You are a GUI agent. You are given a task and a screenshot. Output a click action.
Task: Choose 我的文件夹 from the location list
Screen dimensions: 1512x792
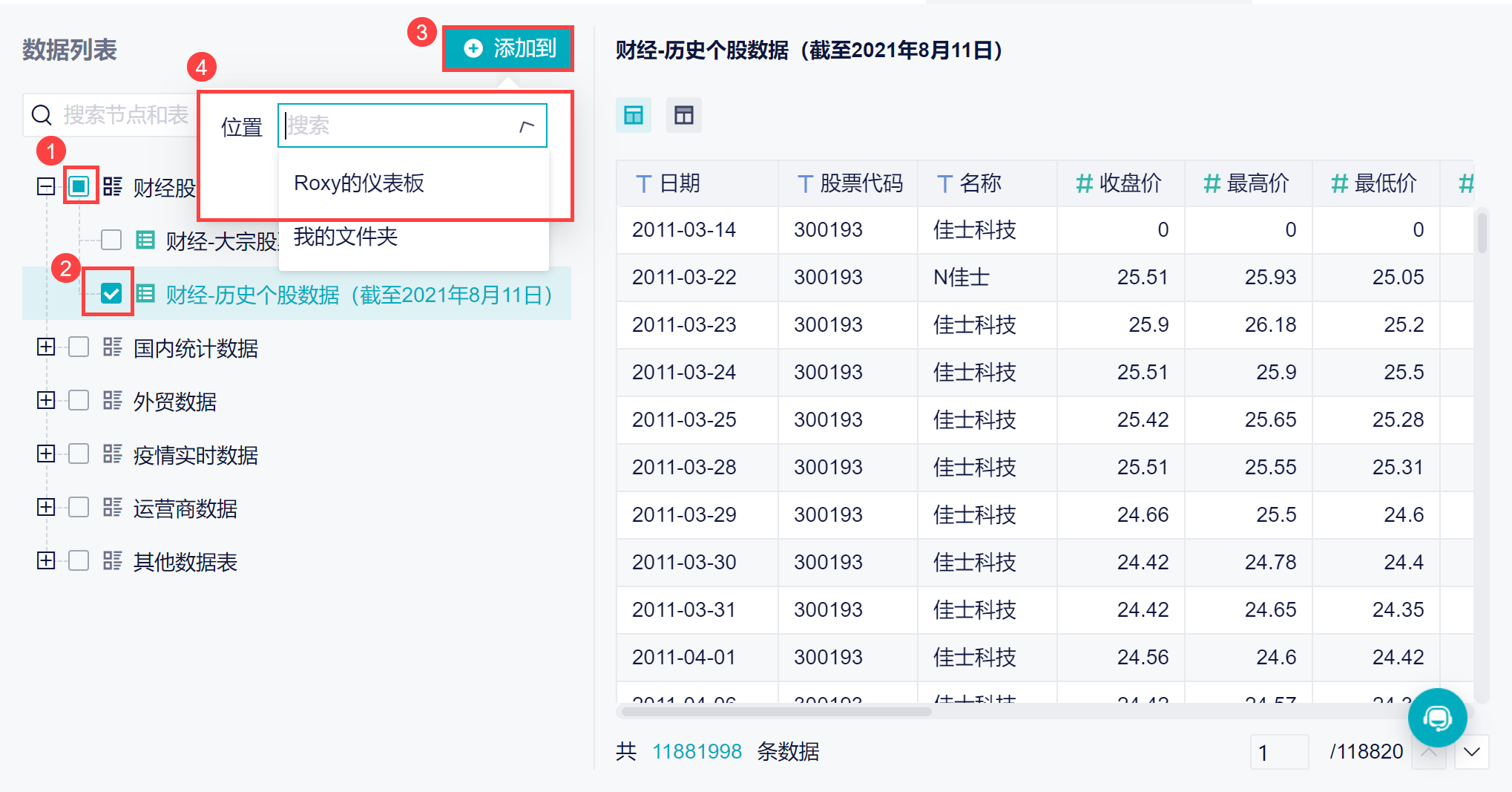413,237
